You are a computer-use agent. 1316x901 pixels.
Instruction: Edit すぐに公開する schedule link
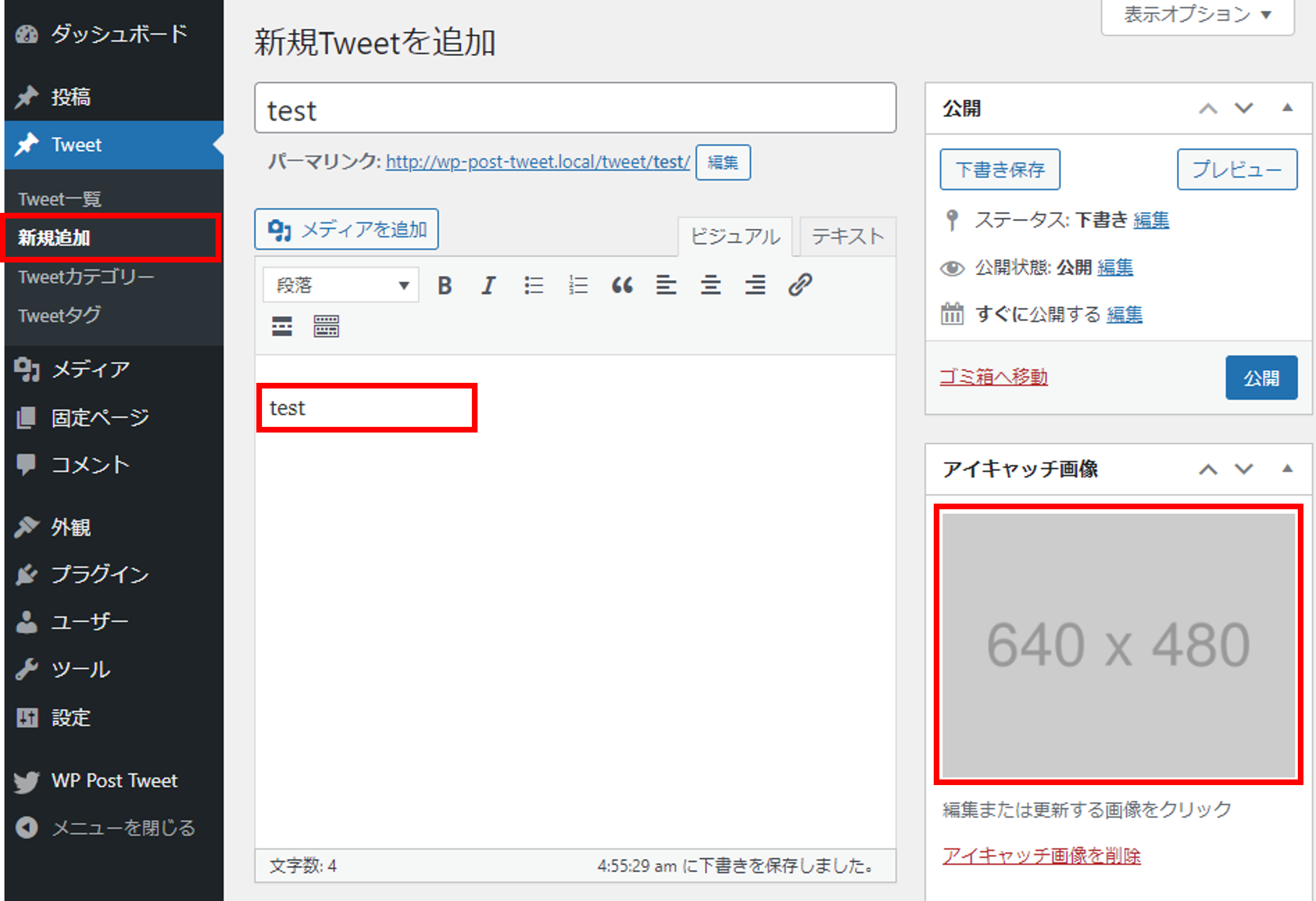[1125, 315]
